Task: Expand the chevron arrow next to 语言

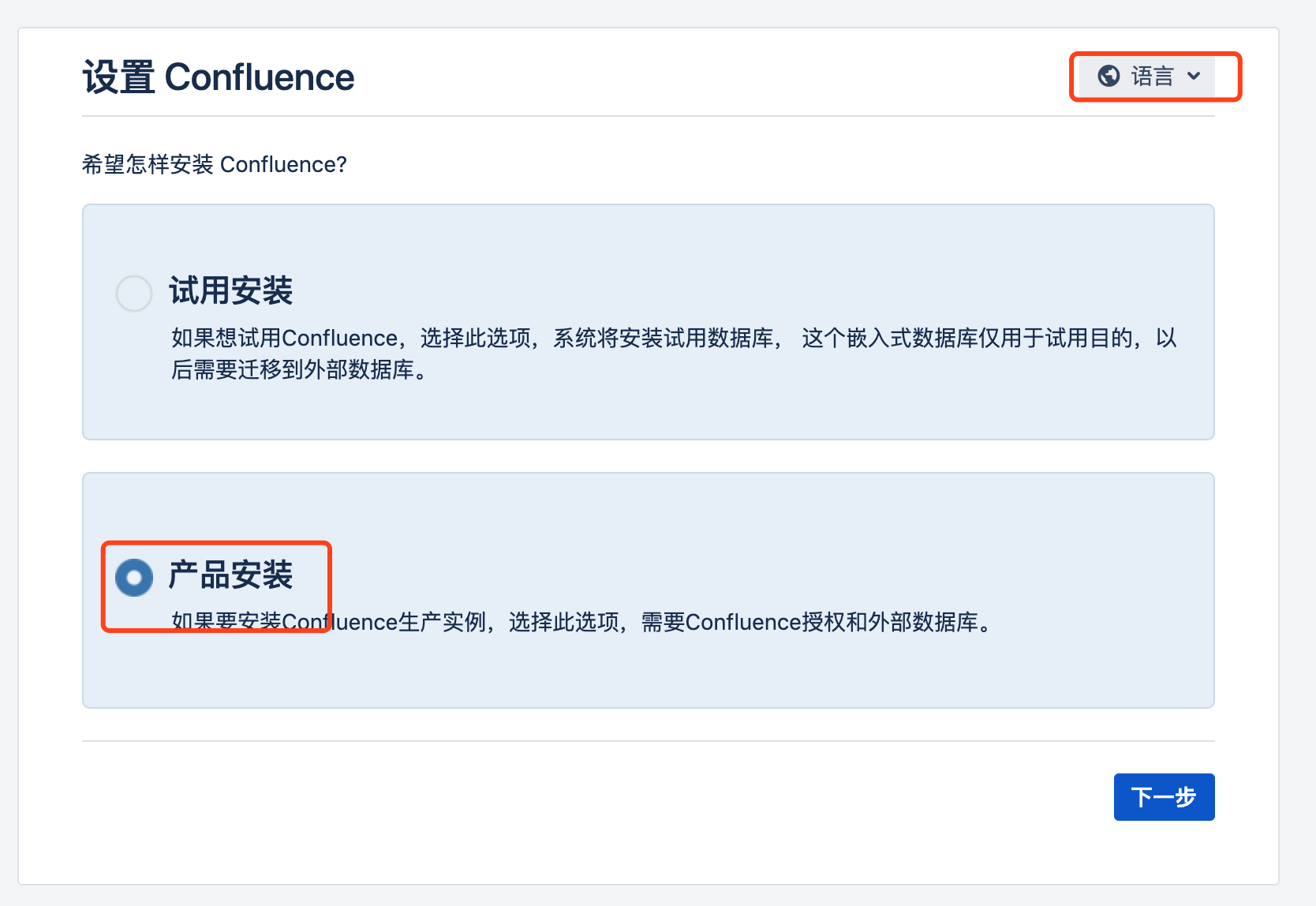Action: (x=1194, y=76)
